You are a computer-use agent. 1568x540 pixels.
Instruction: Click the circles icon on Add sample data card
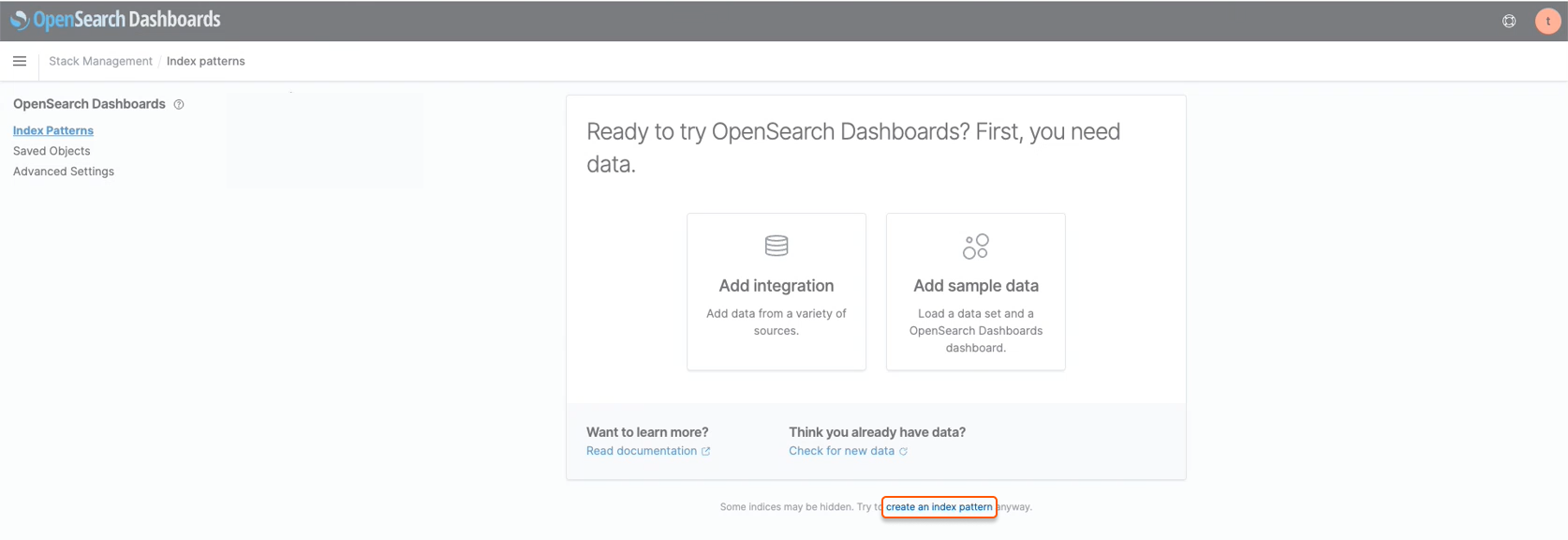[975, 247]
